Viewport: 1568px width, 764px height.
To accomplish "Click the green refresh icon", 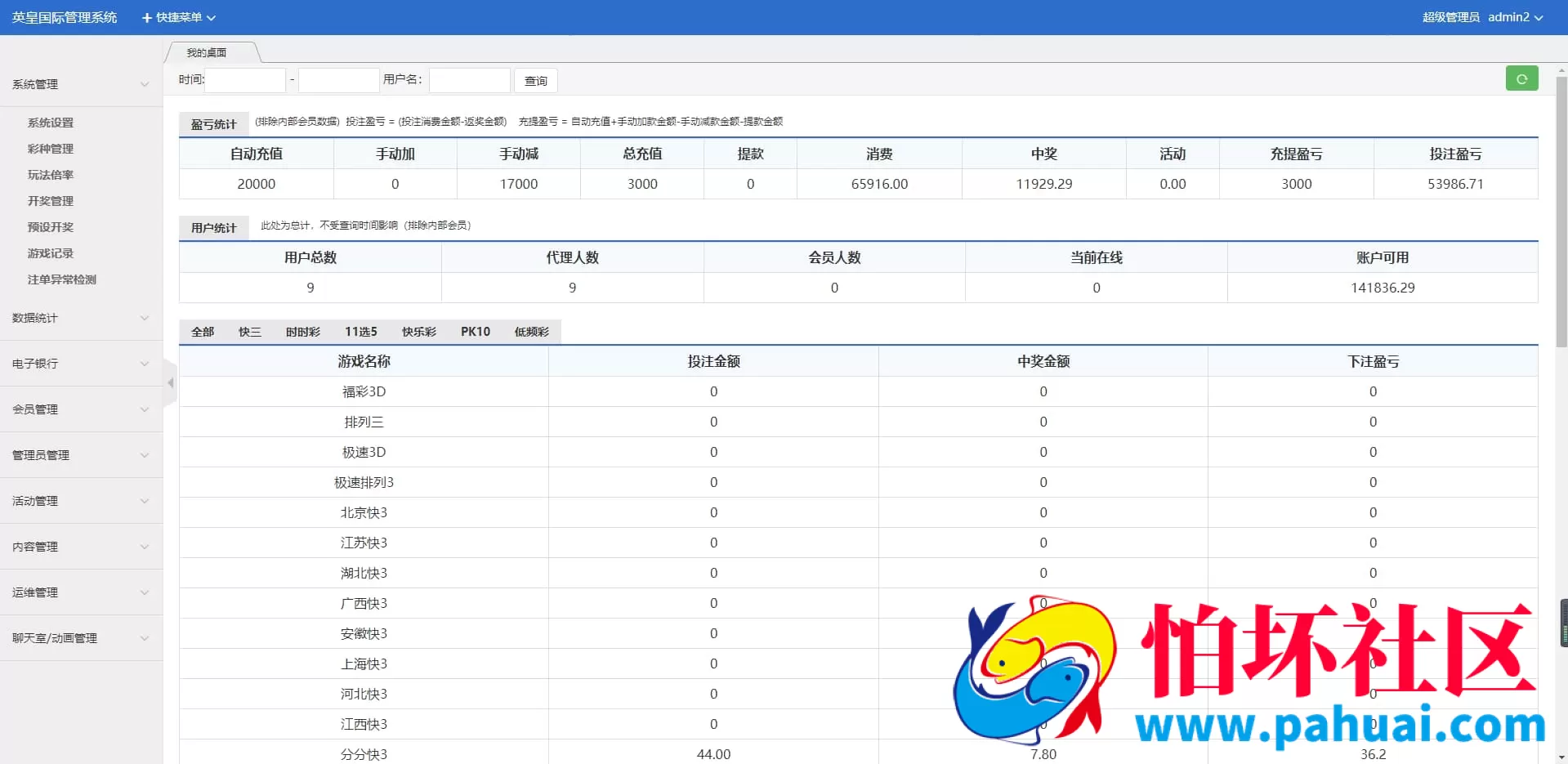I will click(x=1521, y=78).
